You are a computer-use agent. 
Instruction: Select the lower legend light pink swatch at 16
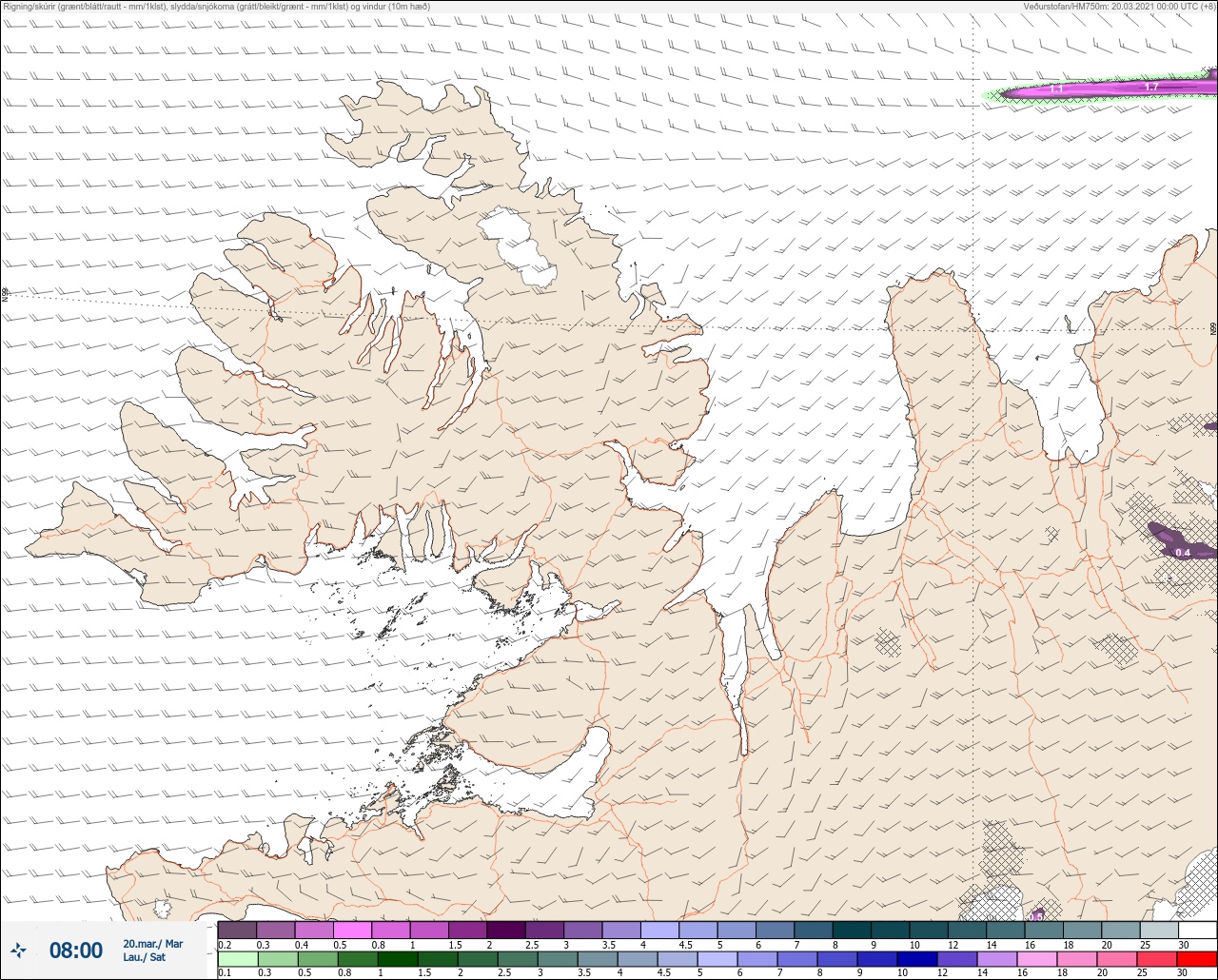1036,958
